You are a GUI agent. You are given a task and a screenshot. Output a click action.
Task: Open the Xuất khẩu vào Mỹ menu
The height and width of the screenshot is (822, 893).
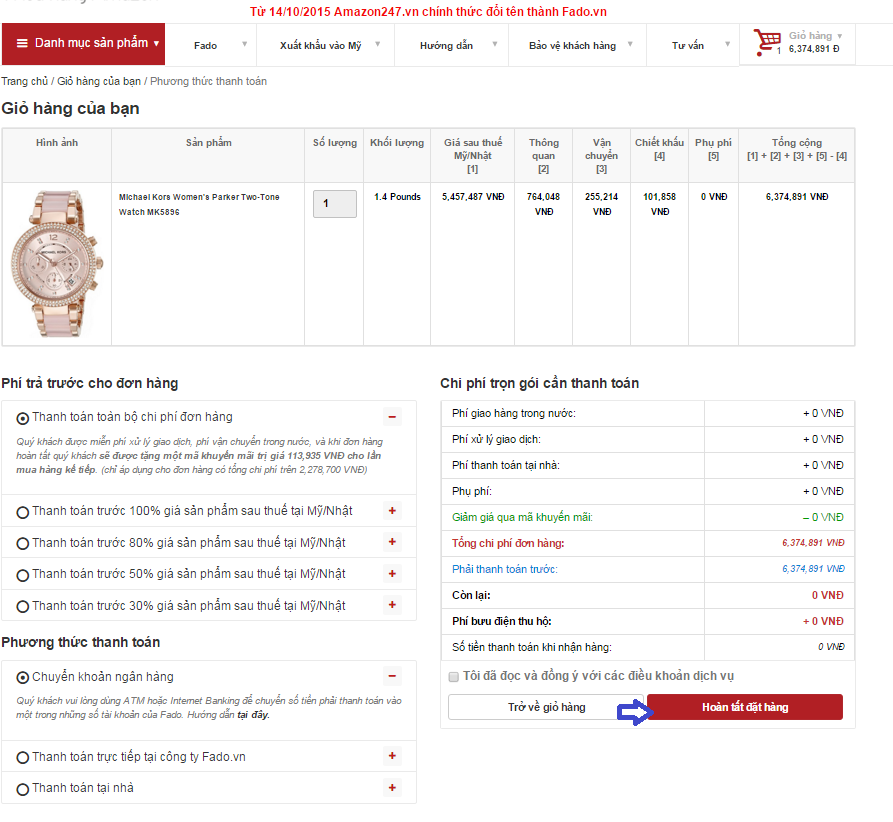pos(320,46)
